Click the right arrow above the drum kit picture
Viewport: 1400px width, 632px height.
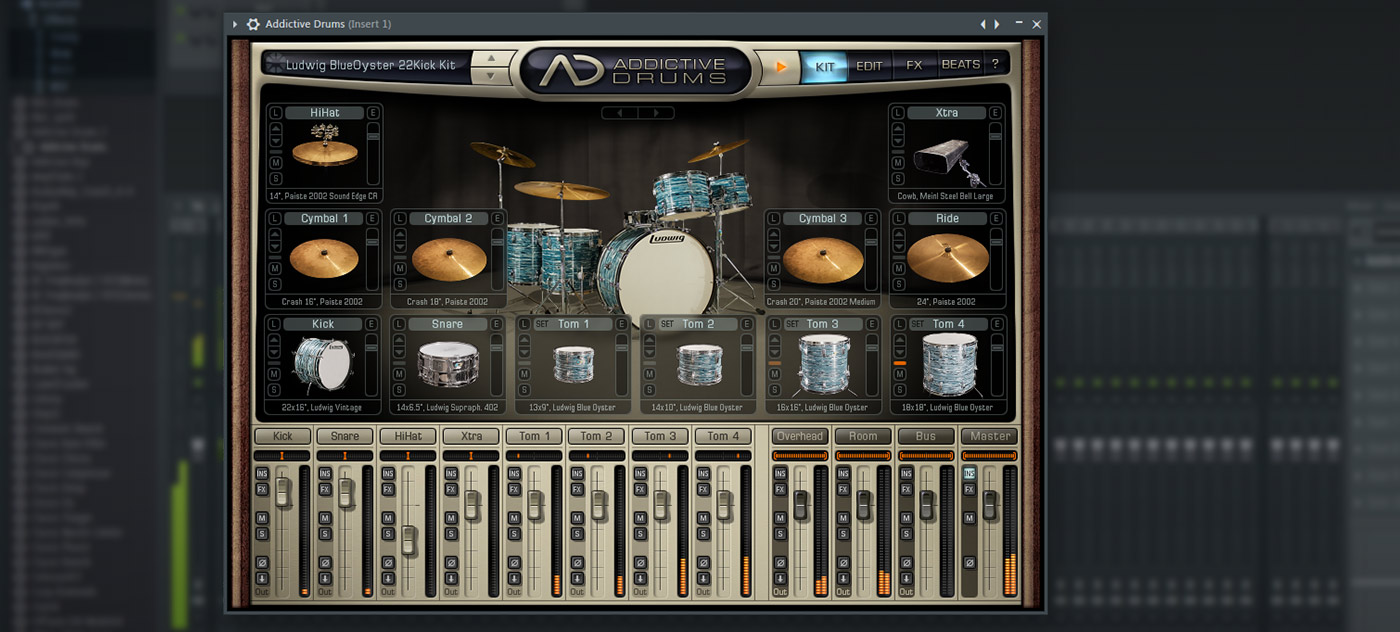[656, 113]
